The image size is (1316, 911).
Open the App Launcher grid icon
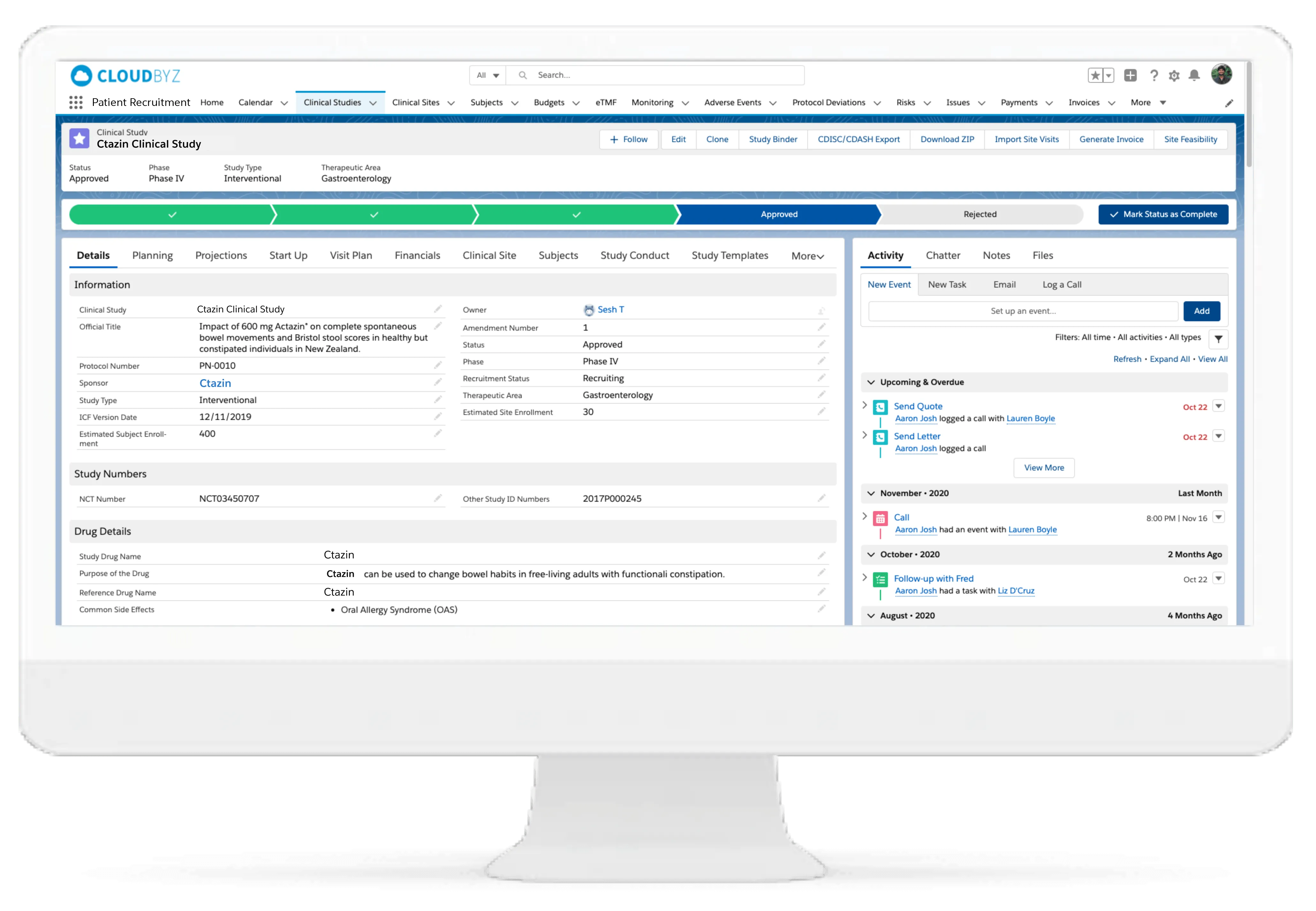click(75, 102)
